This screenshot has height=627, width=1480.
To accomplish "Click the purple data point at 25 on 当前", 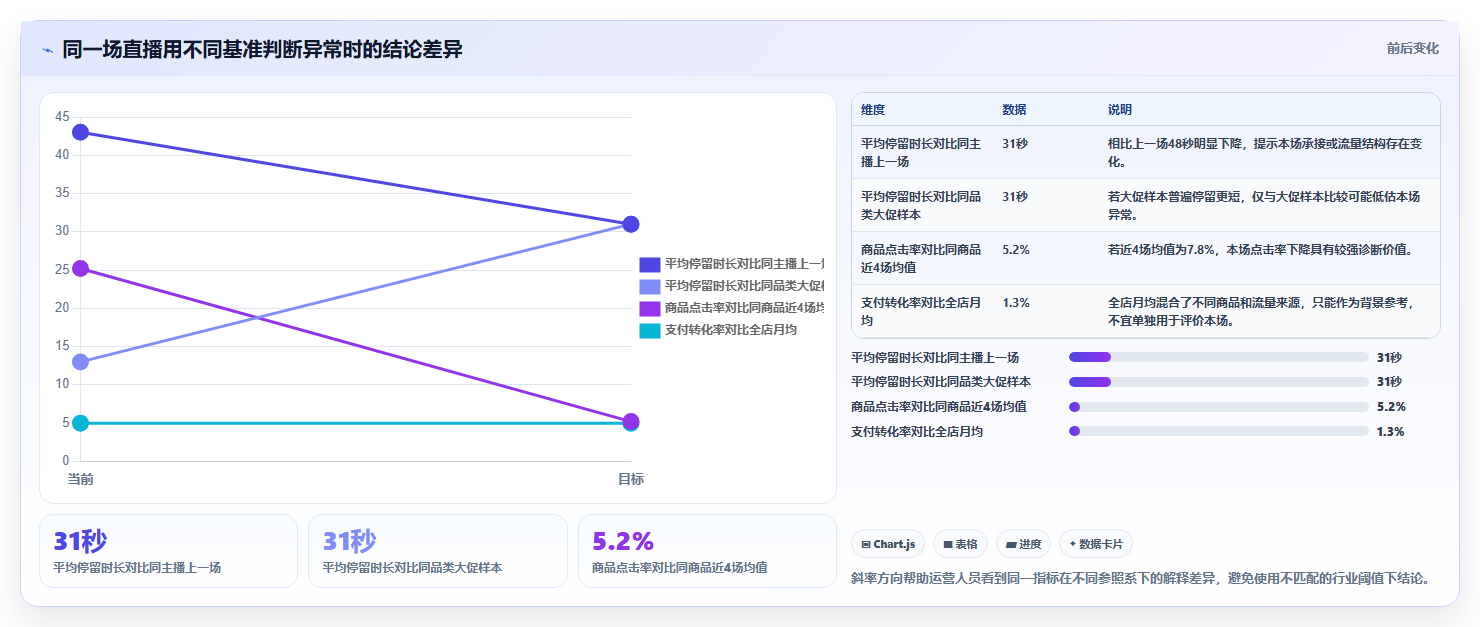I will pyautogui.click(x=80, y=268).
